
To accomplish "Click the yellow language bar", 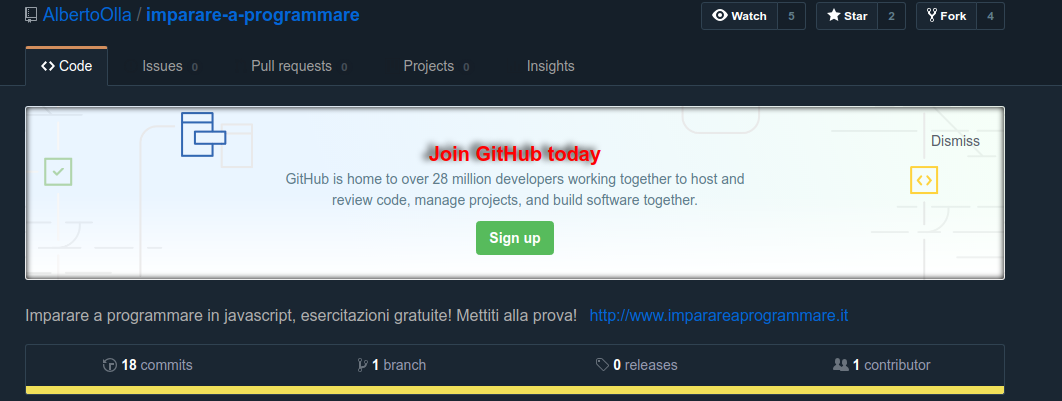I will [515, 389].
